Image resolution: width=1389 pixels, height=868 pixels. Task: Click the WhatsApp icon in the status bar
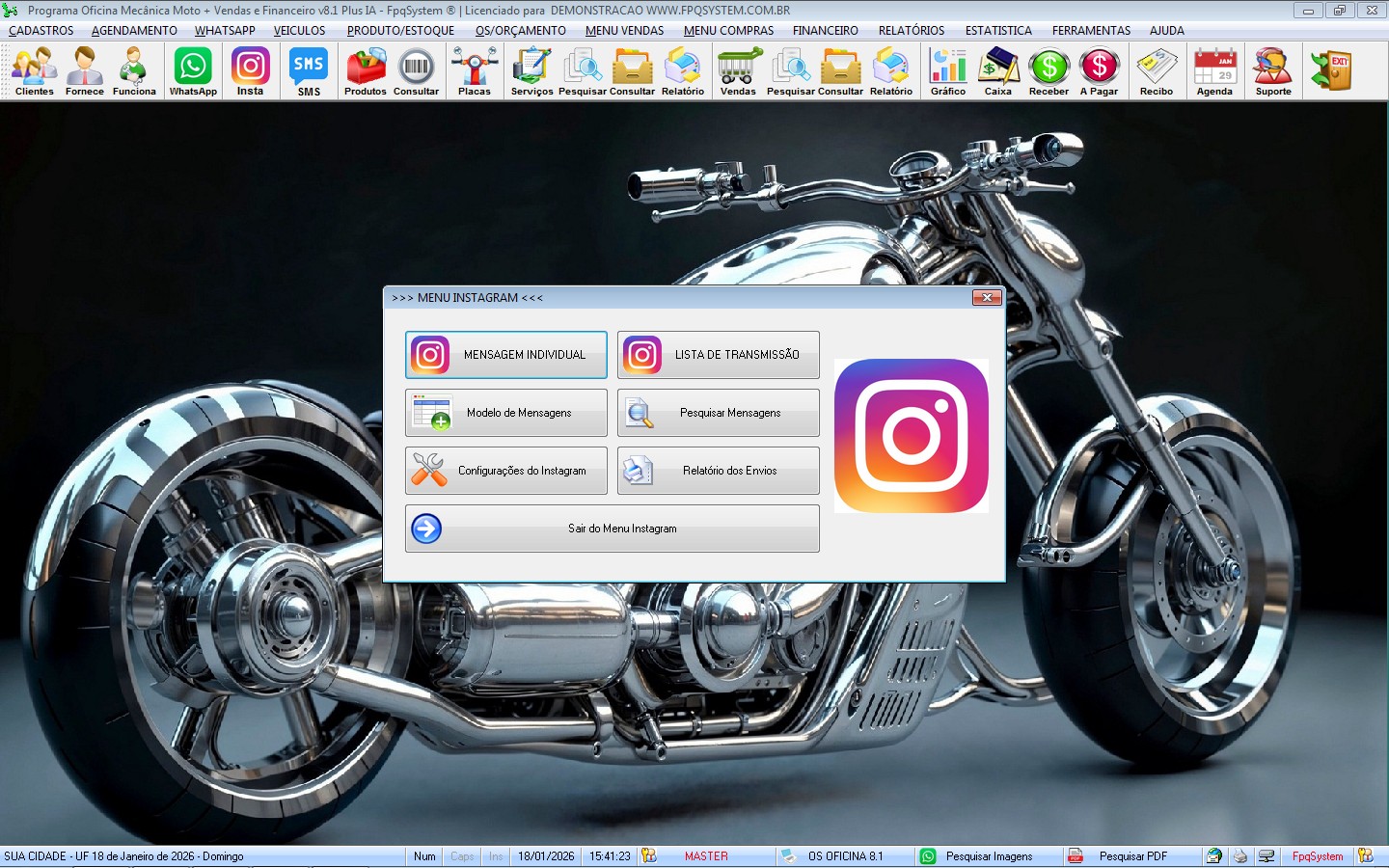928,856
